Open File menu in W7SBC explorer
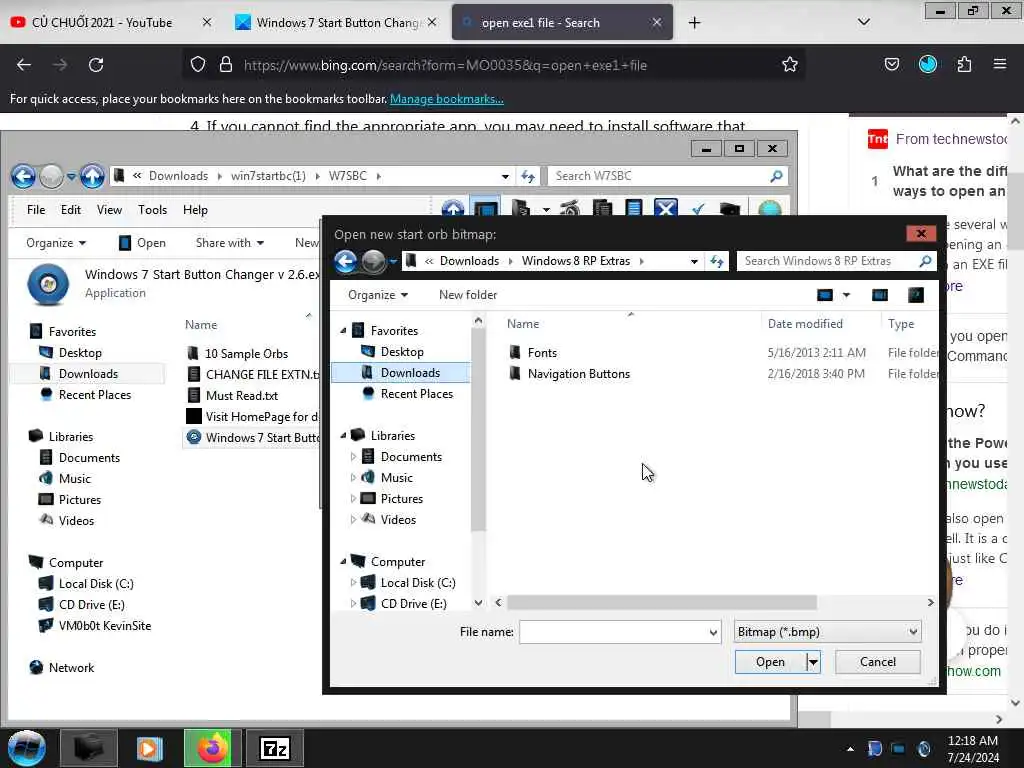This screenshot has width=1024, height=768. pos(36,210)
